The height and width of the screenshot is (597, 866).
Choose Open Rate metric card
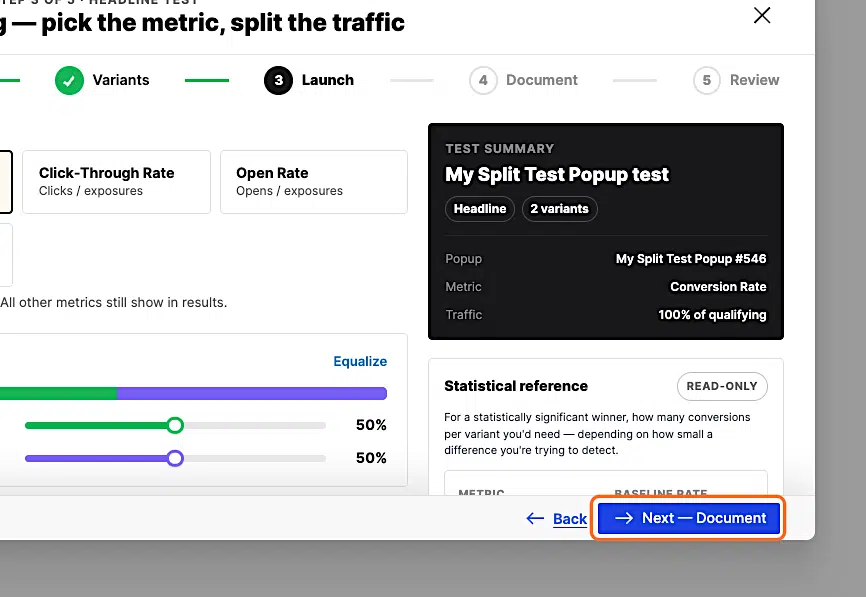[x=314, y=182]
